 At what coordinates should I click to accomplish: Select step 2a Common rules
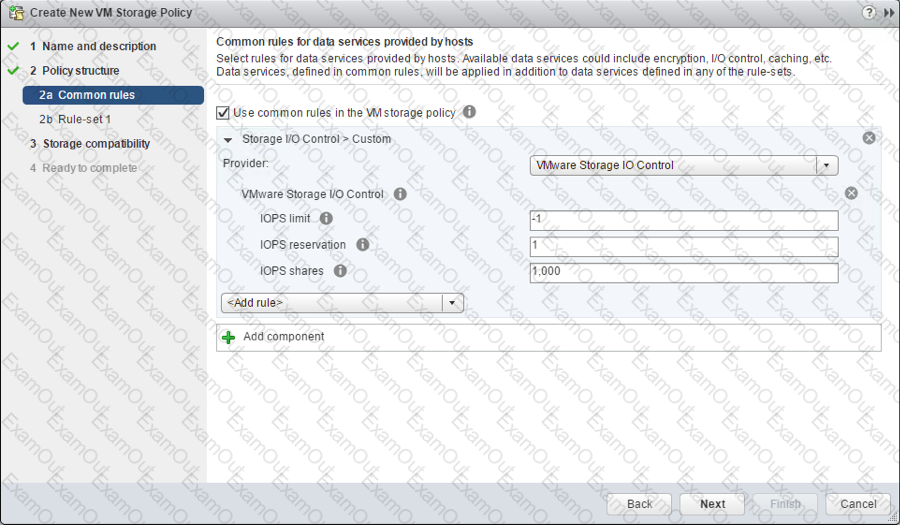pos(113,95)
